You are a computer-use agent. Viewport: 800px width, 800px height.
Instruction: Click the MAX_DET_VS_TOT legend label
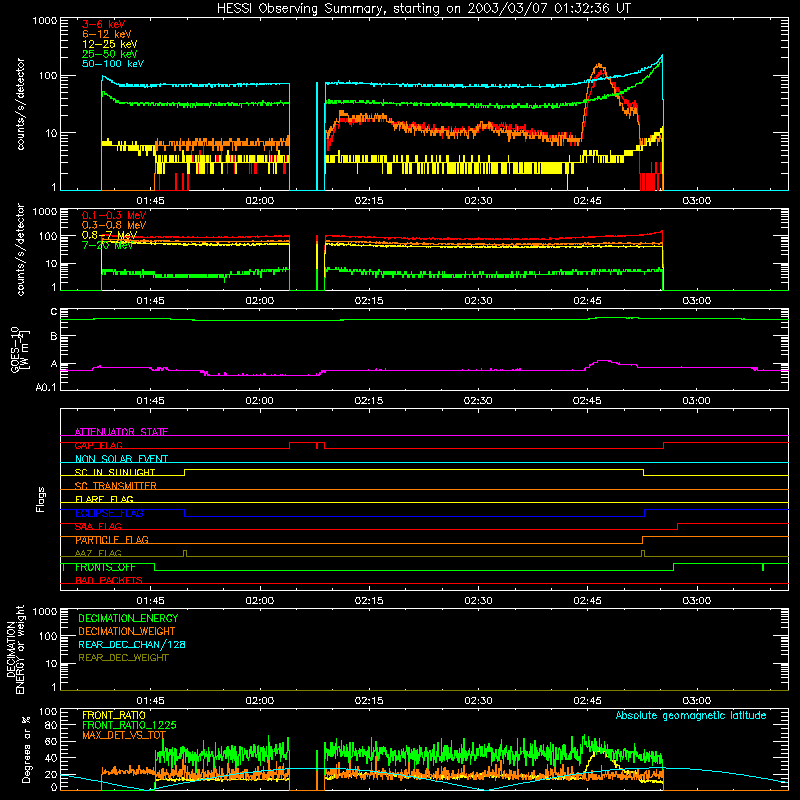click(x=124, y=735)
